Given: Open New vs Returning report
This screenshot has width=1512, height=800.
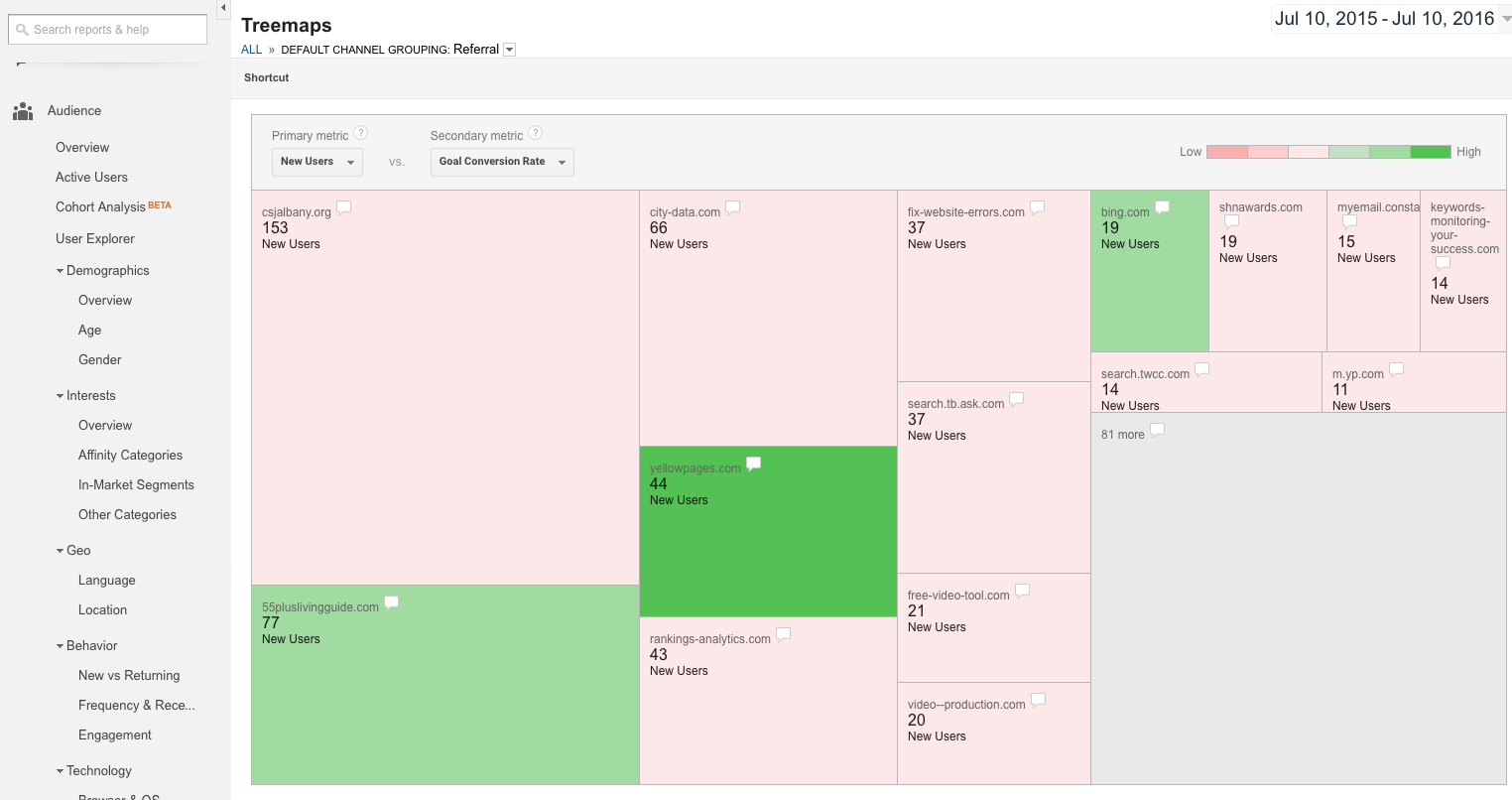Looking at the screenshot, I should tap(129, 675).
